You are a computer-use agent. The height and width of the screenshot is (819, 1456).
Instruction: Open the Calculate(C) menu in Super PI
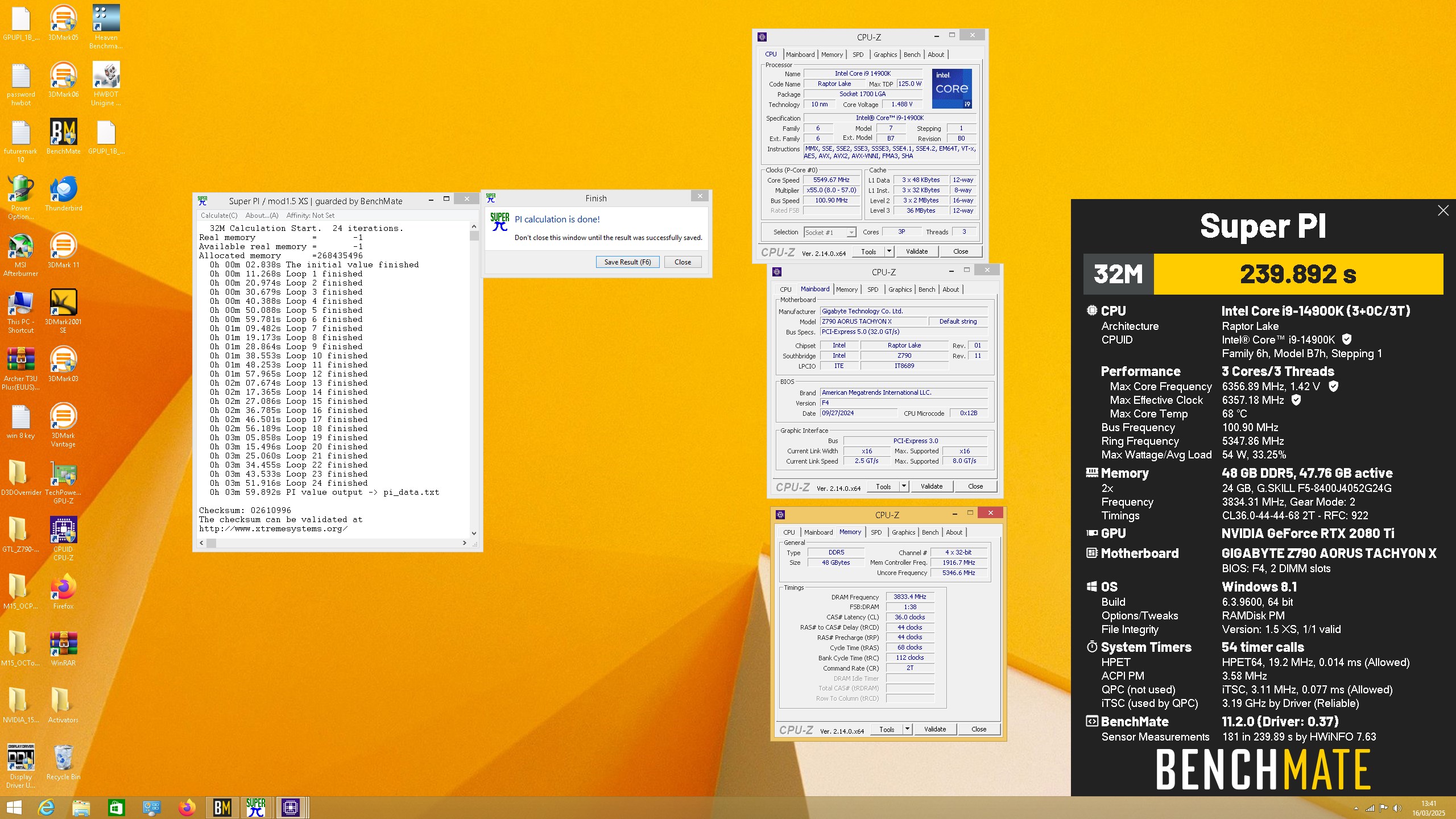click(x=219, y=216)
